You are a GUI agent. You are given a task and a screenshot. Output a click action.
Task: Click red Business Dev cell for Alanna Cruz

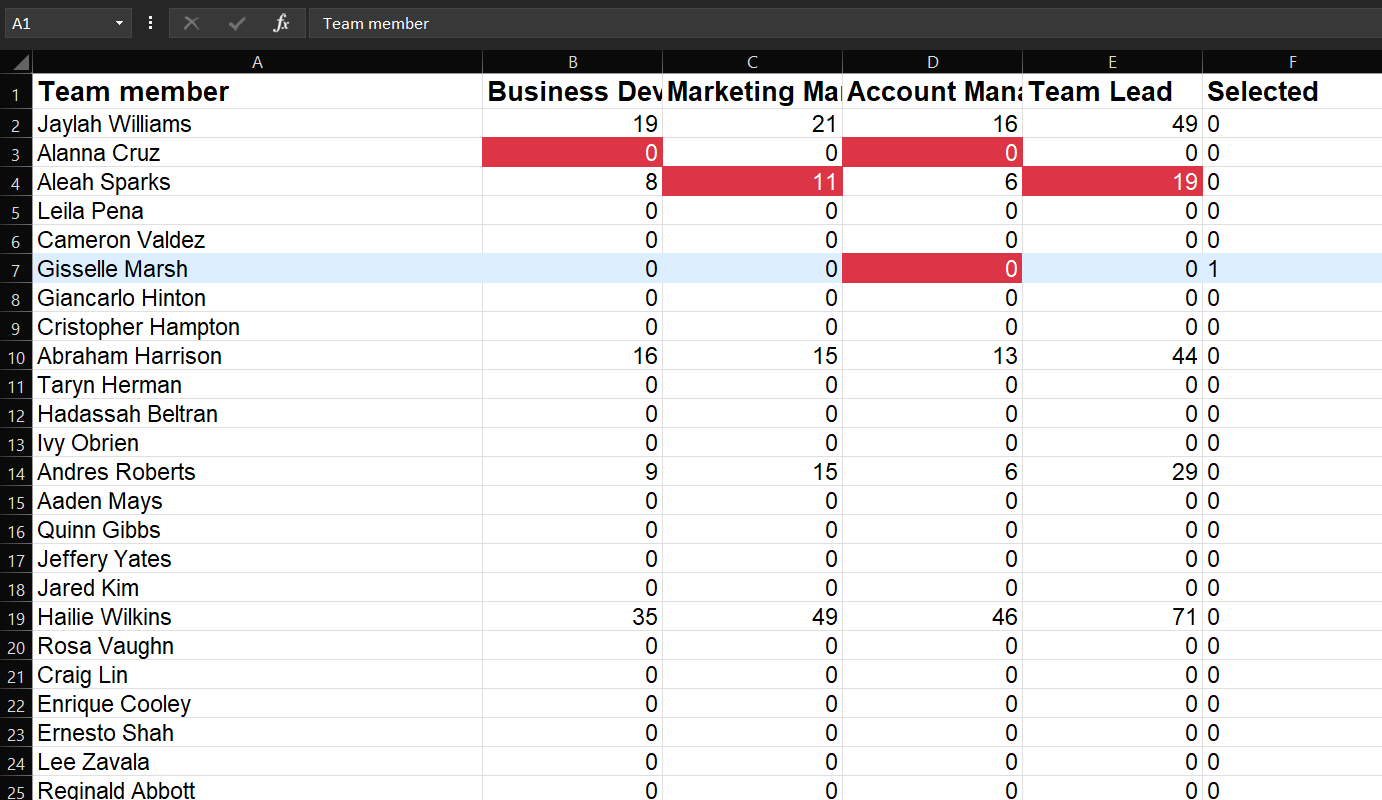pos(572,153)
